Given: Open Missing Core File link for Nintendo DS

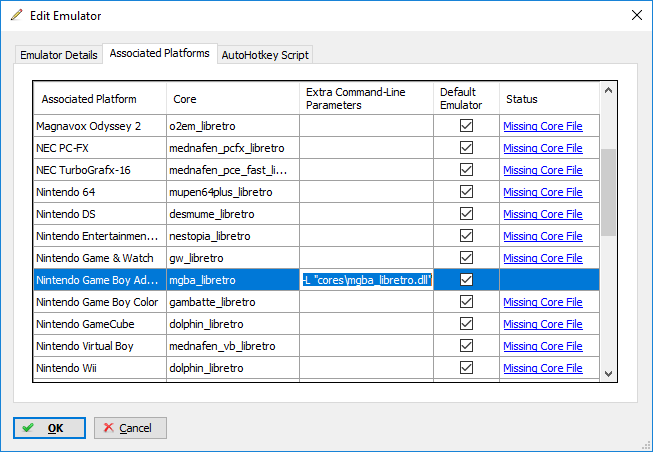Looking at the screenshot, I should click(x=543, y=214).
